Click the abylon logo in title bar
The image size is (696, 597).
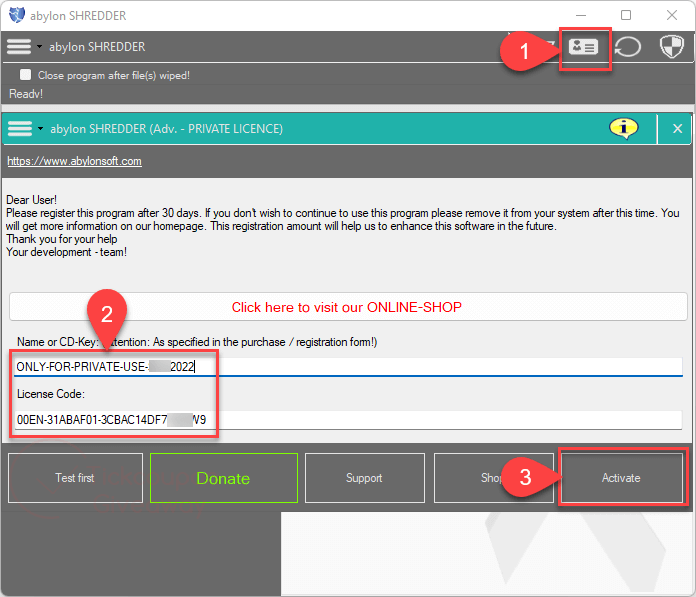(16, 15)
